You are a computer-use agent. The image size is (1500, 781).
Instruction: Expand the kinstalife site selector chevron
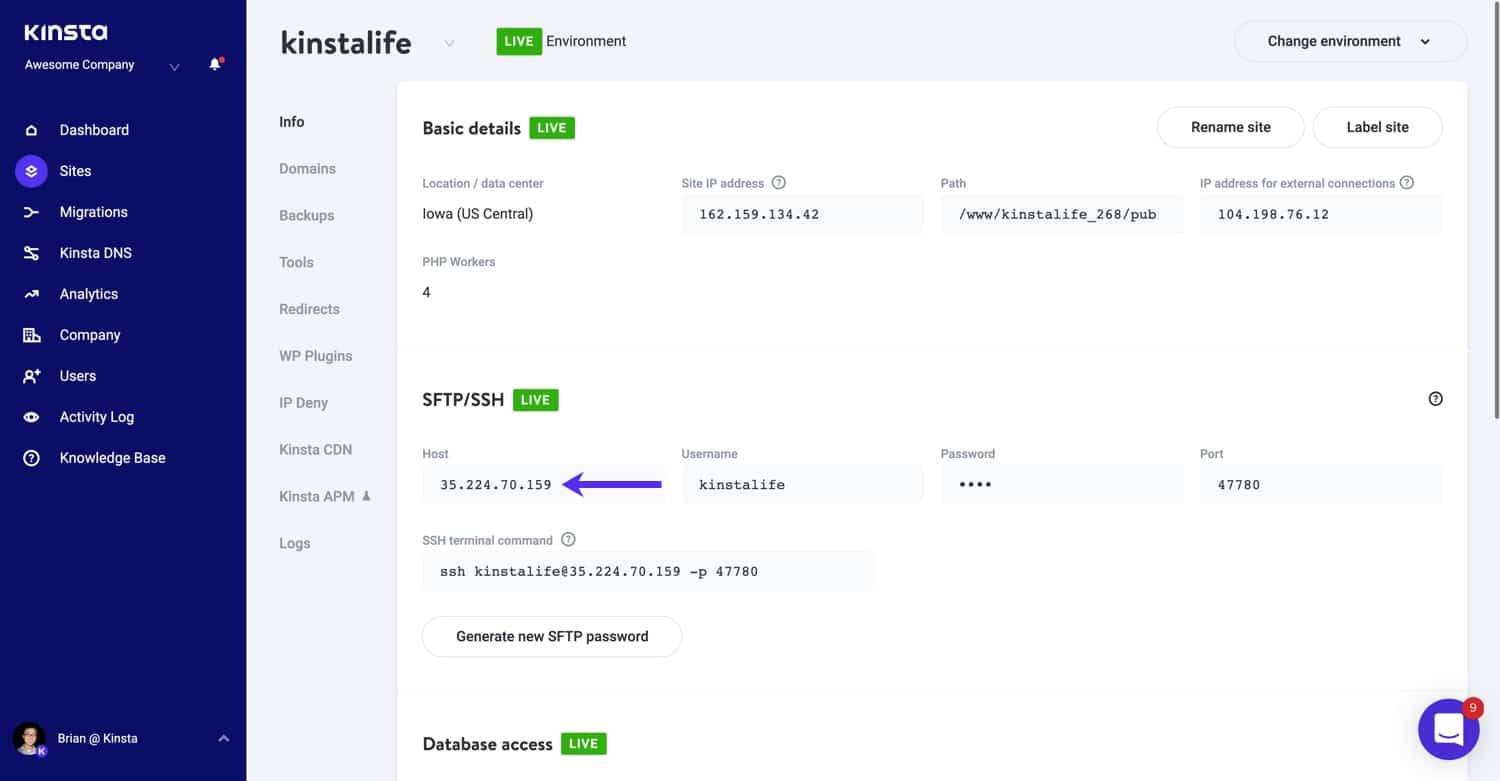click(449, 43)
